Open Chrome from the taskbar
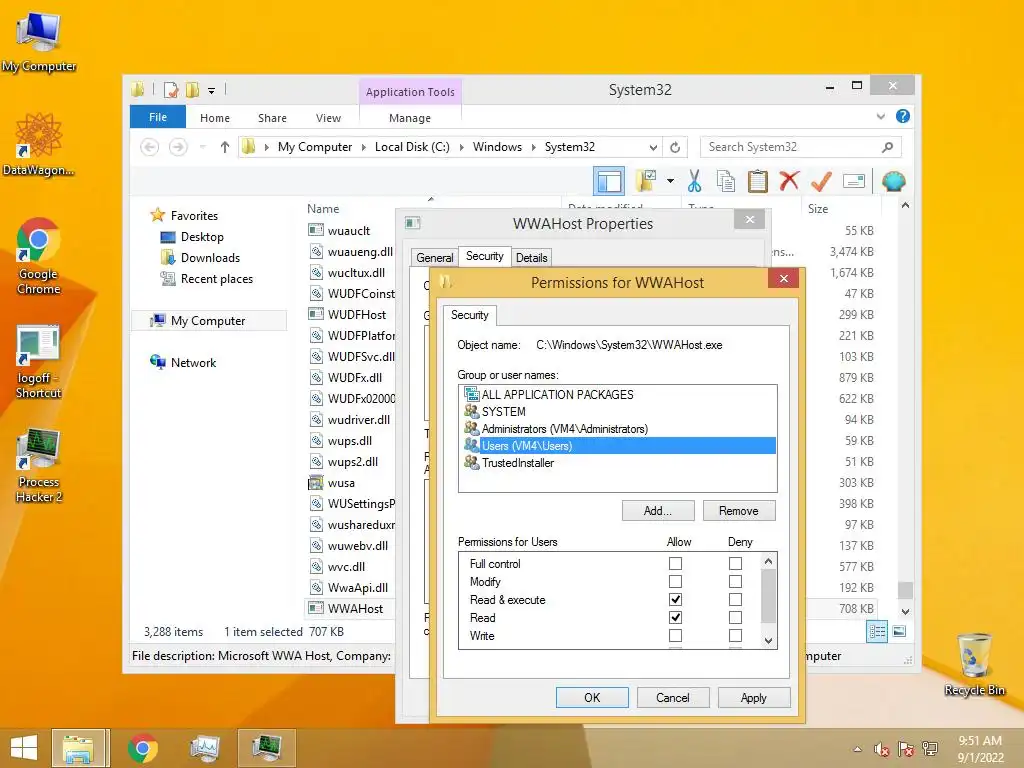Image resolution: width=1024 pixels, height=768 pixels. pos(142,748)
